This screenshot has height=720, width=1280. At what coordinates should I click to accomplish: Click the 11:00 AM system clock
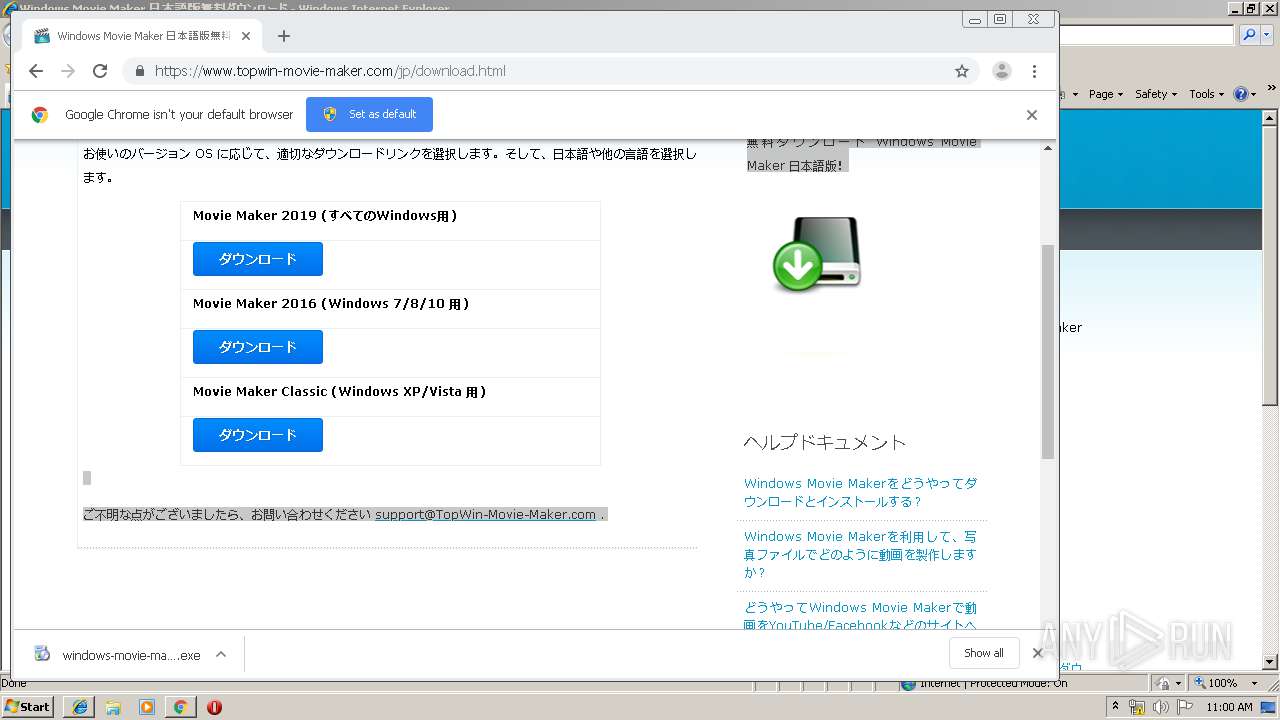tap(1230, 707)
